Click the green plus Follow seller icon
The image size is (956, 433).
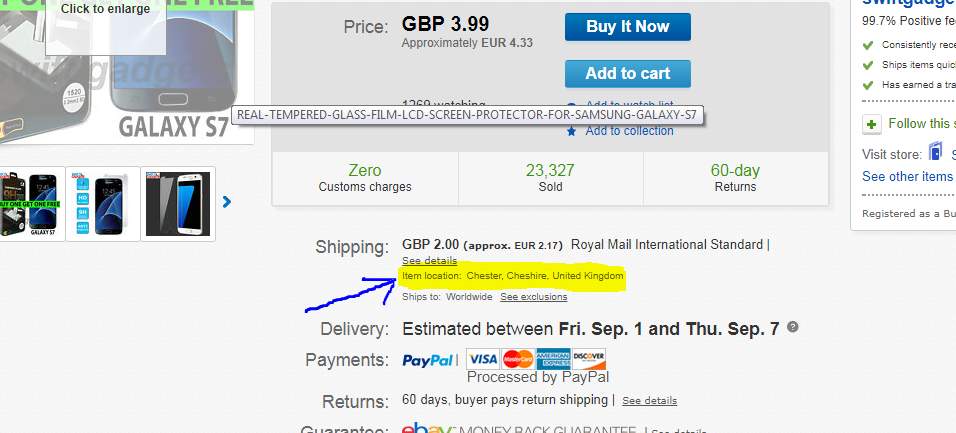[x=872, y=124]
